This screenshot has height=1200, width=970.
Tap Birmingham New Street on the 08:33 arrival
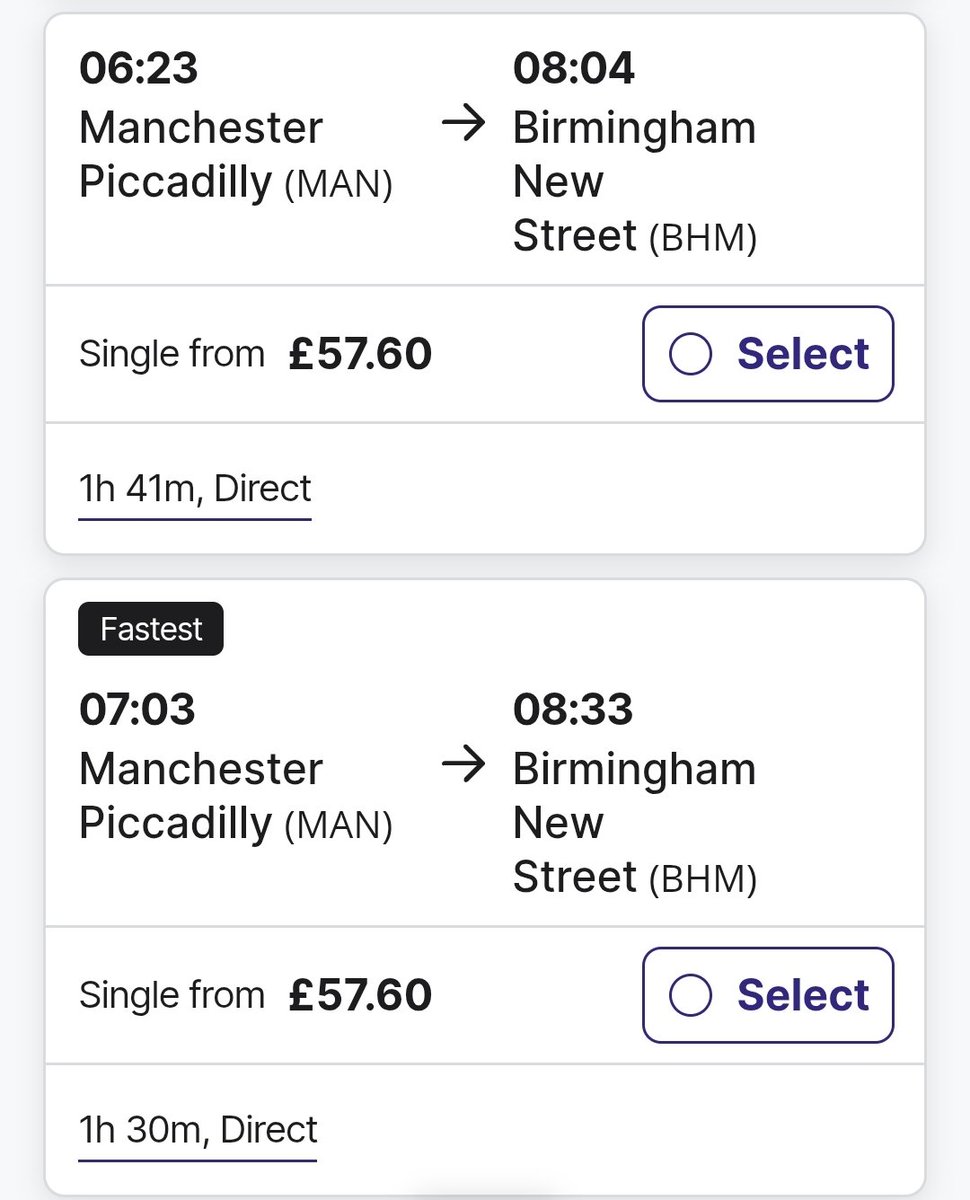point(634,823)
